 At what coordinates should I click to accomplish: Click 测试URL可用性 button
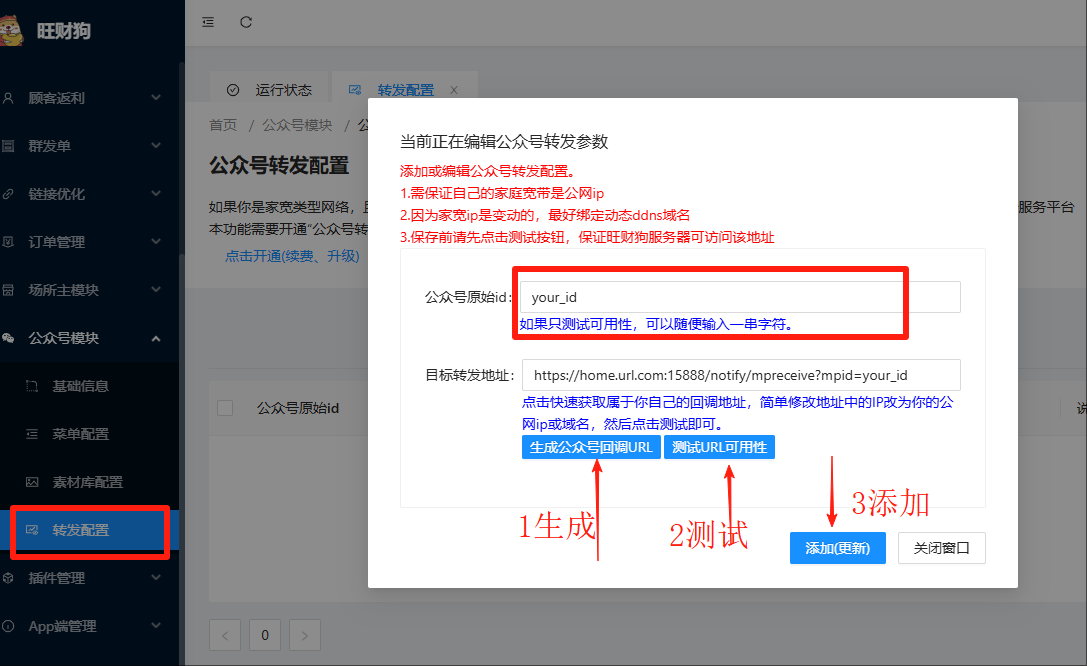pos(719,447)
